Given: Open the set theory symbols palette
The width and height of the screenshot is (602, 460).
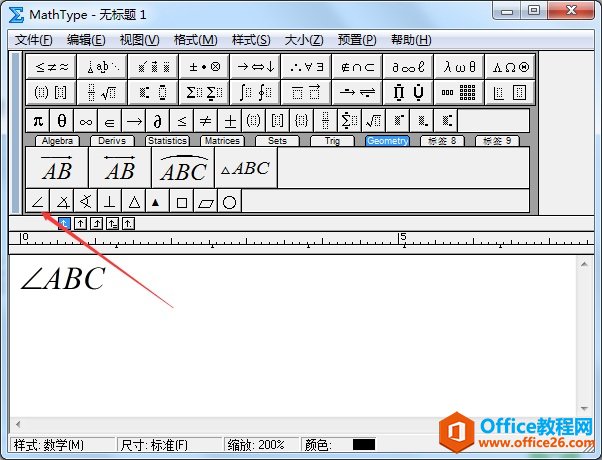Looking at the screenshot, I should 357,67.
